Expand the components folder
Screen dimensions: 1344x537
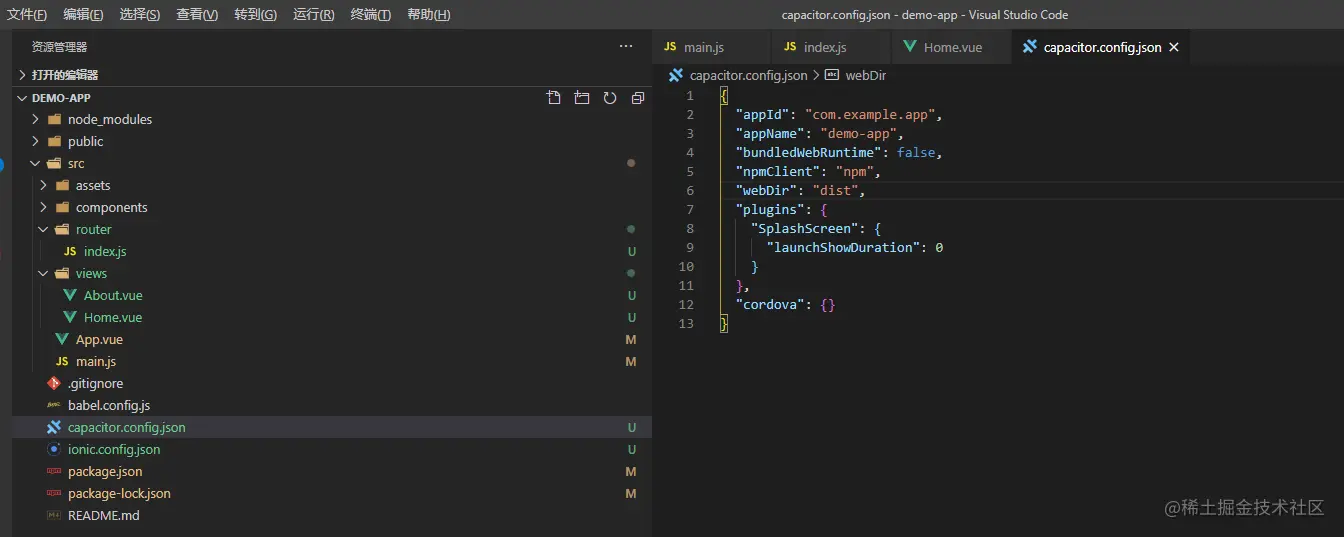pos(44,207)
